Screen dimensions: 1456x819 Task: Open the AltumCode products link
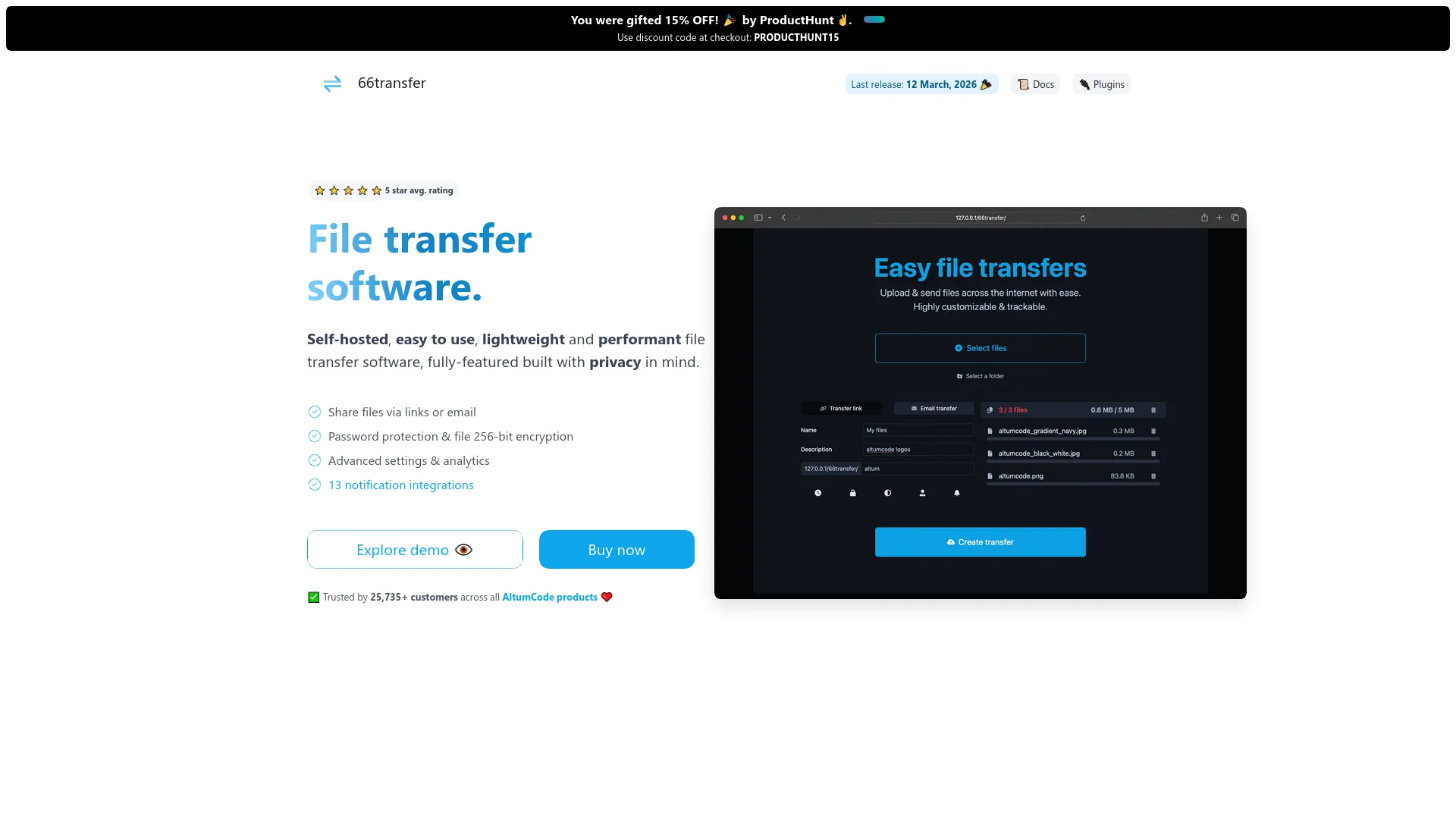[550, 598]
